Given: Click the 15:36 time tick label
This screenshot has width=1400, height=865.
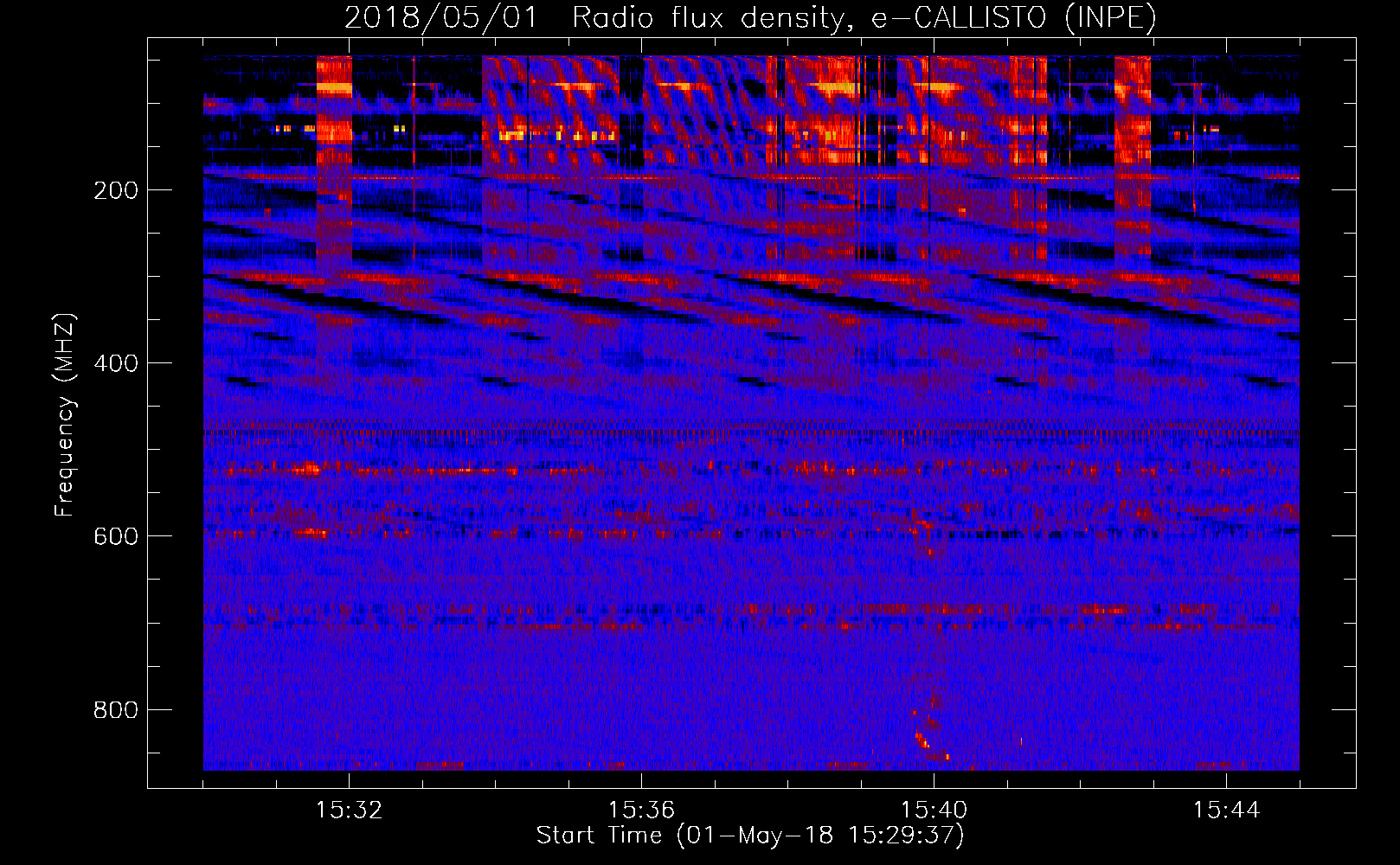Looking at the screenshot, I should pos(641,811).
